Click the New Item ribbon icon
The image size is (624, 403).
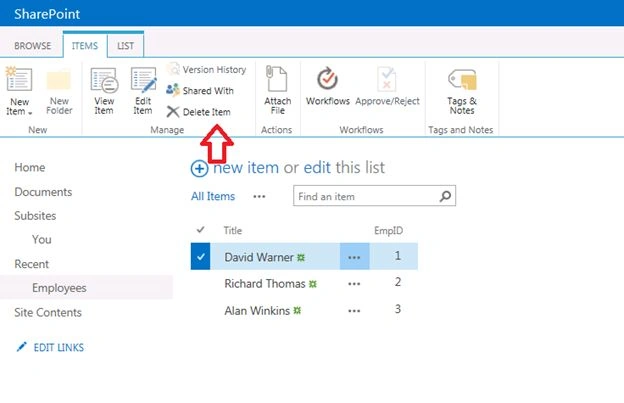(18, 79)
